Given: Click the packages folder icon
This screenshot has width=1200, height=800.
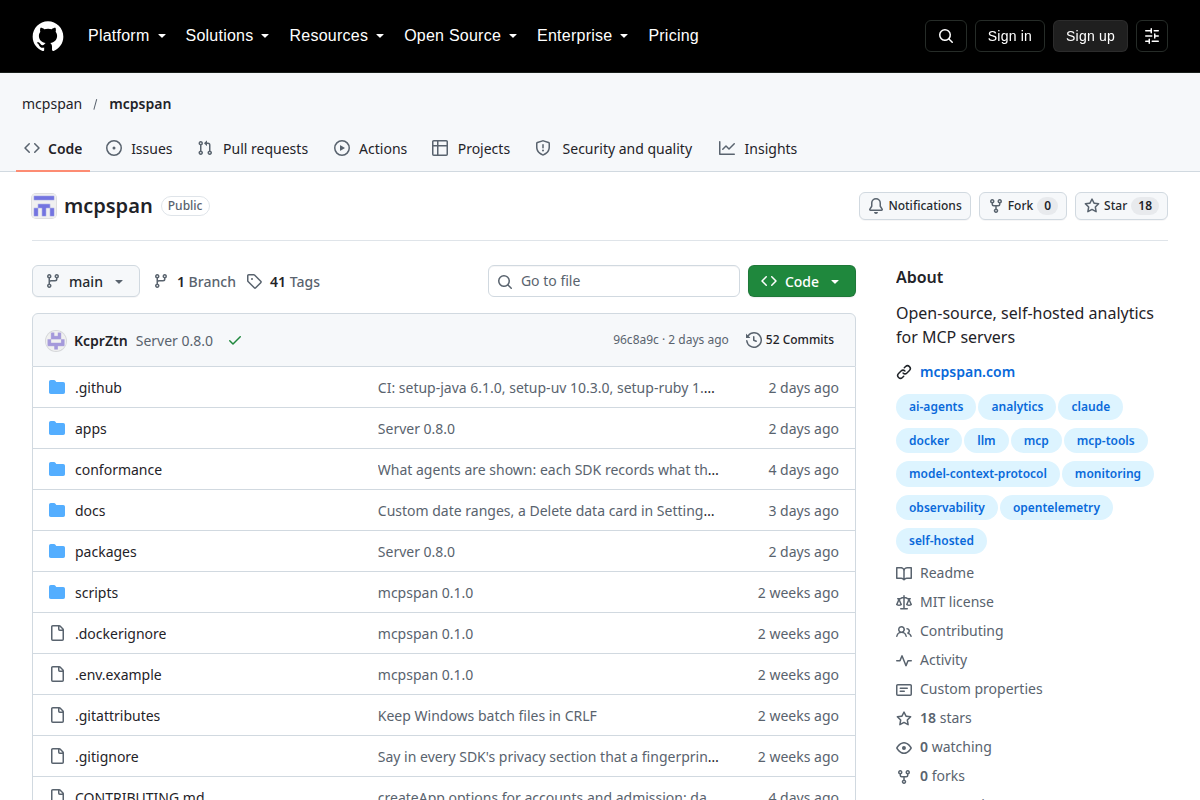Looking at the screenshot, I should click(x=57, y=552).
